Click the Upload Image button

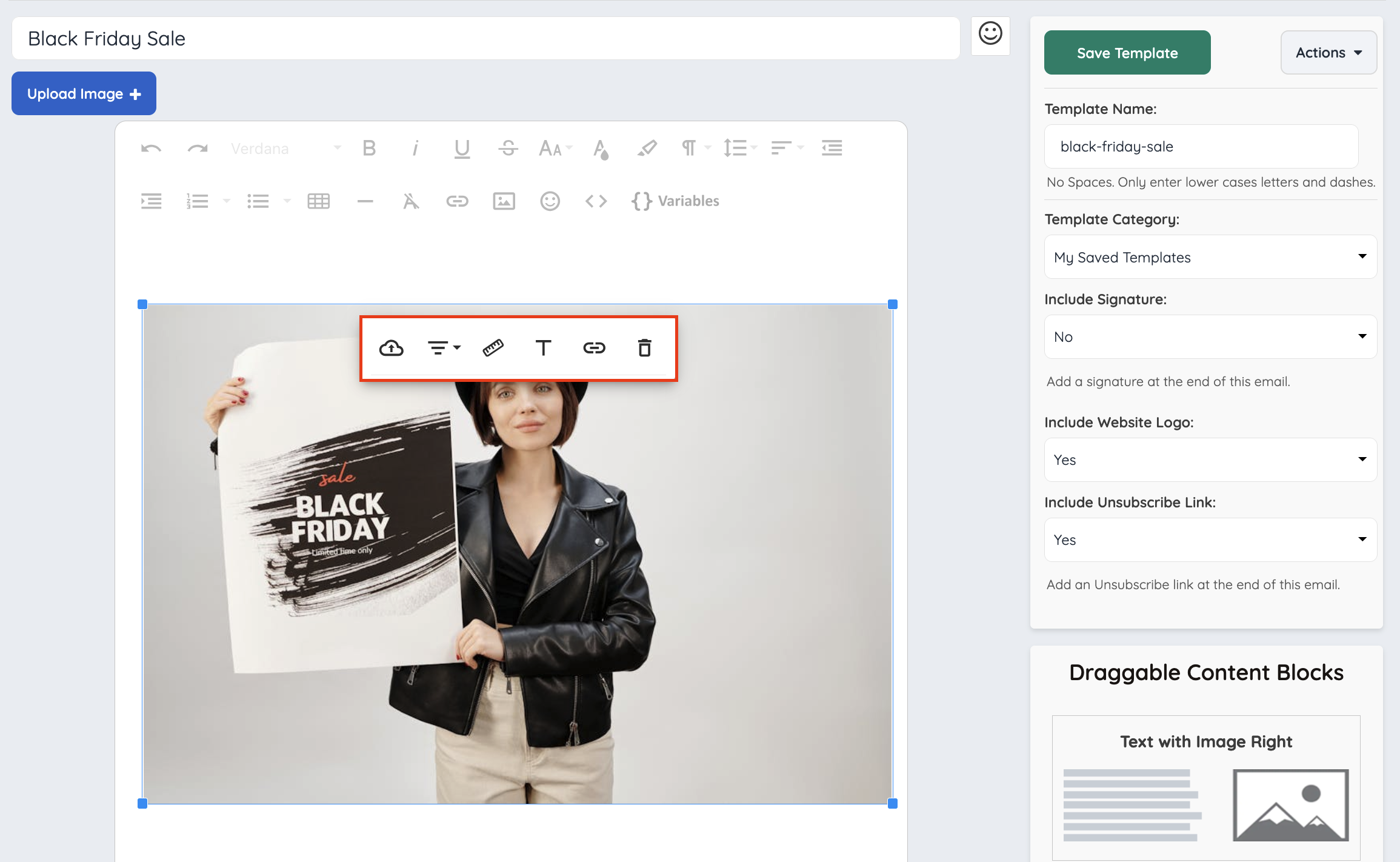pyautogui.click(x=84, y=94)
